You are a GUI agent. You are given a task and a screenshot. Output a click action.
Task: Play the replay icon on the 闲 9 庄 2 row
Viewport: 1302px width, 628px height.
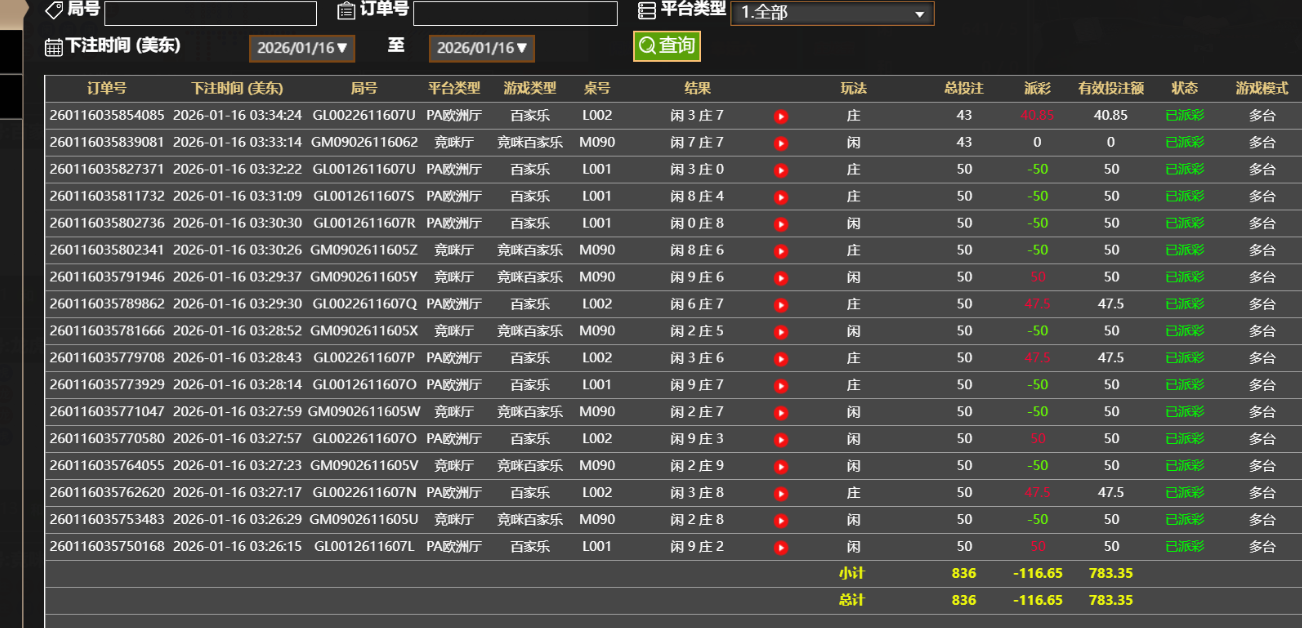[779, 546]
